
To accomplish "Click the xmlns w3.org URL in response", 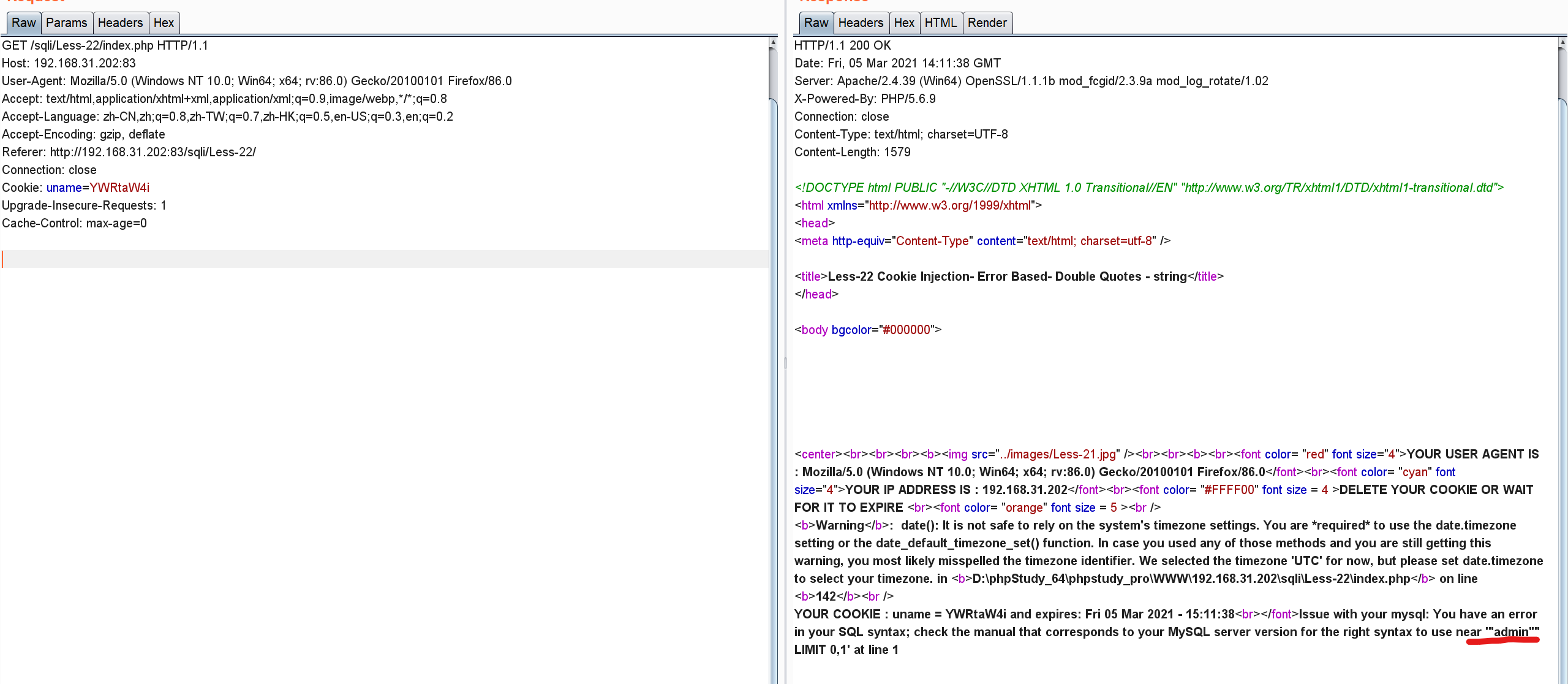I will click(x=949, y=205).
